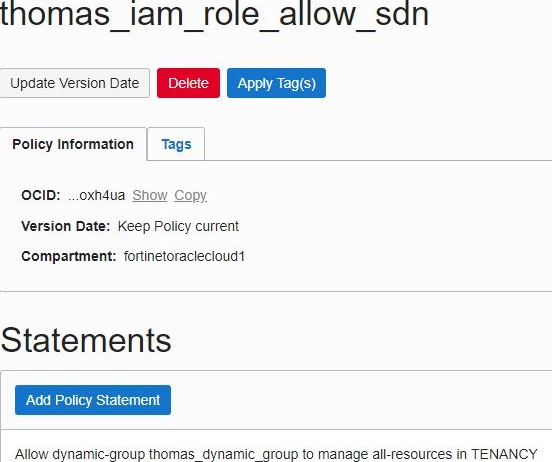The width and height of the screenshot is (552, 462).
Task: Open the Apply Tag(s) dialog
Action: click(276, 83)
